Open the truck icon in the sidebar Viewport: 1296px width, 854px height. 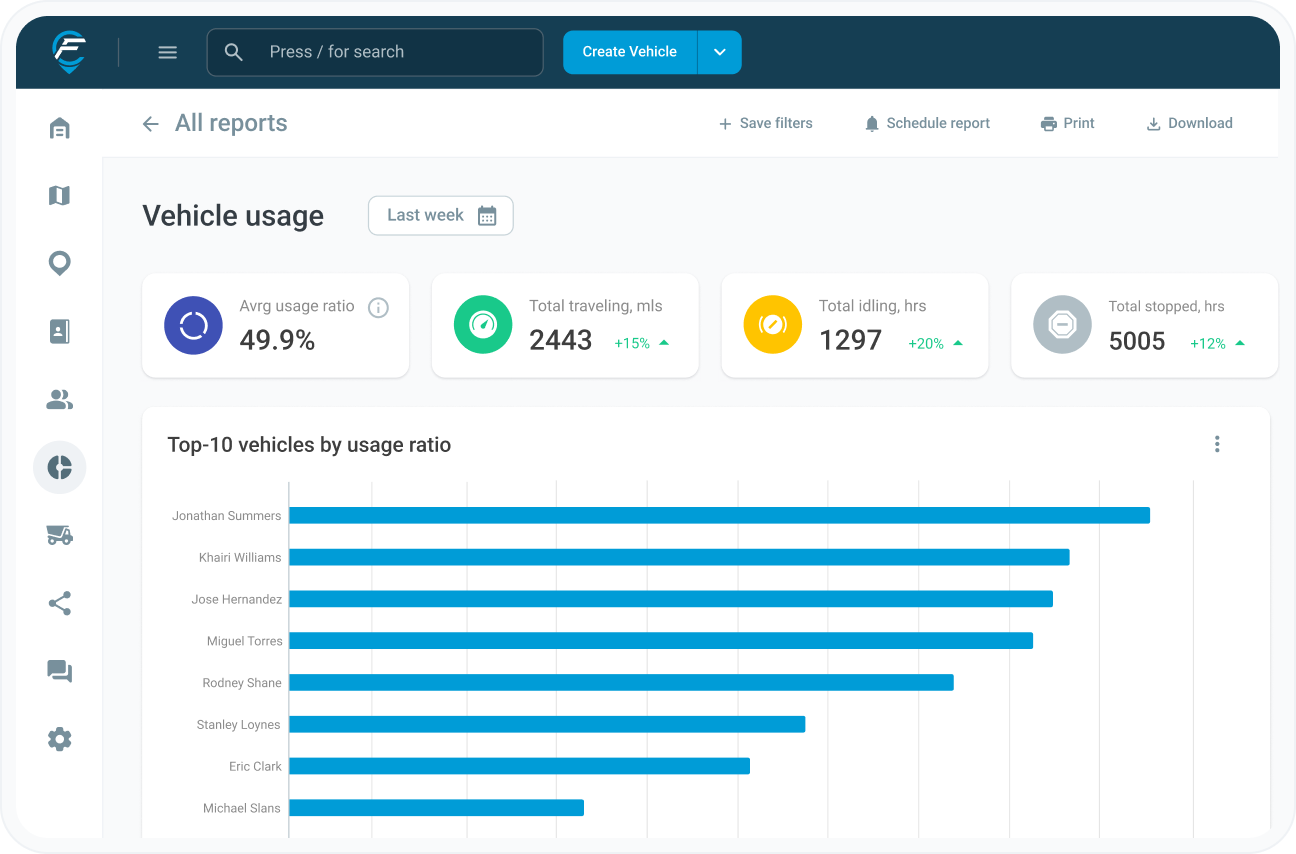point(60,535)
